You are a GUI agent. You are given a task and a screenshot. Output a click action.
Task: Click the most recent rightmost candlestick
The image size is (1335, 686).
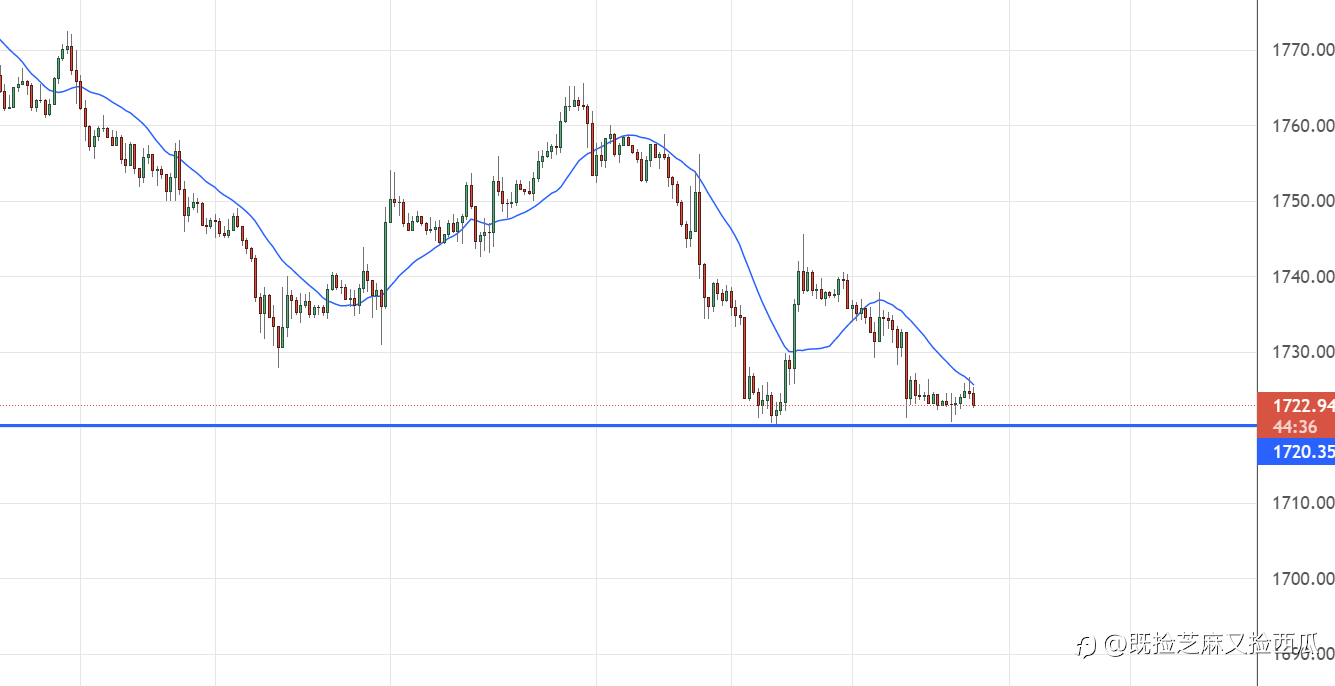[x=973, y=400]
